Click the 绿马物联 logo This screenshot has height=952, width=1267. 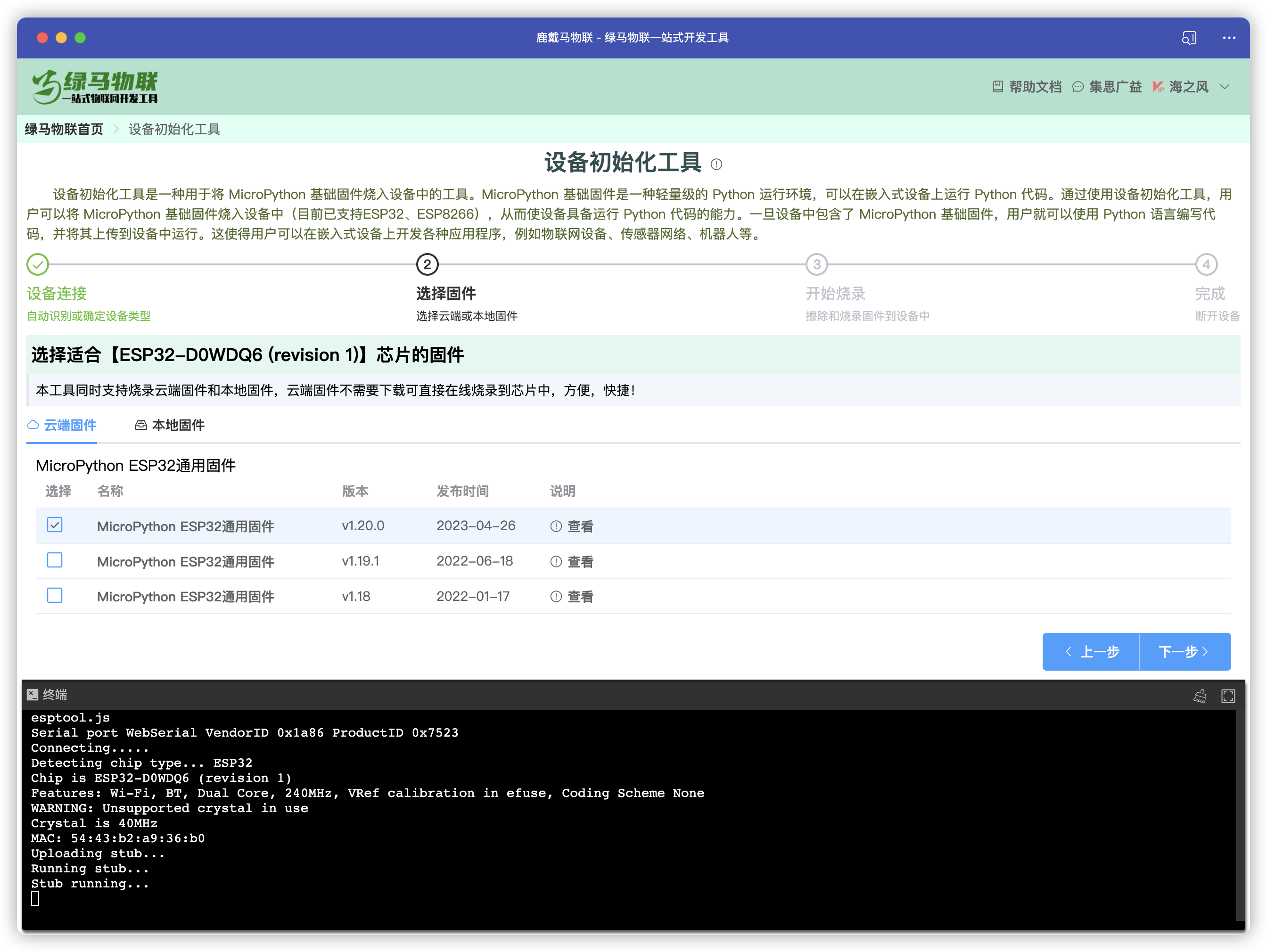tap(95, 87)
